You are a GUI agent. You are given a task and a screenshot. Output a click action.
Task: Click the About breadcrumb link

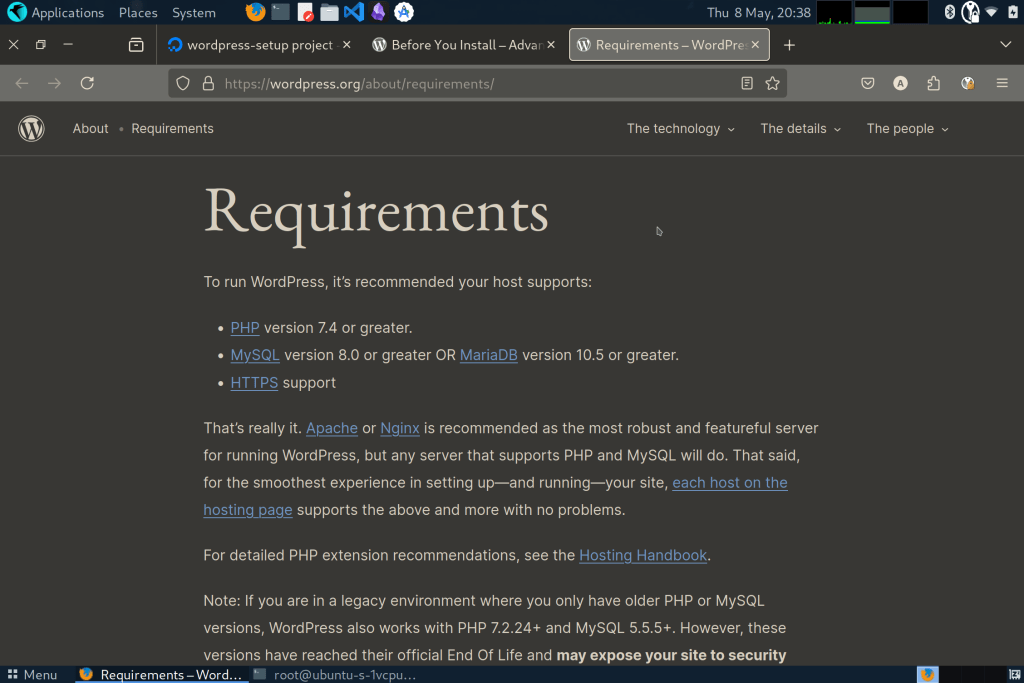coord(90,129)
